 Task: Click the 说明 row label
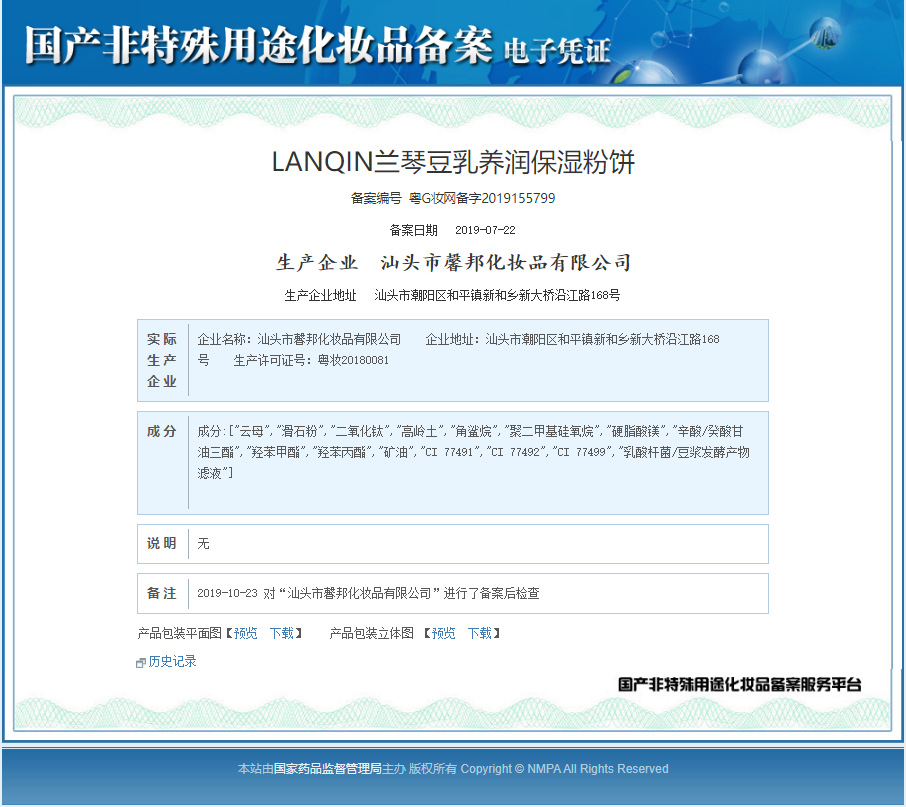(162, 543)
